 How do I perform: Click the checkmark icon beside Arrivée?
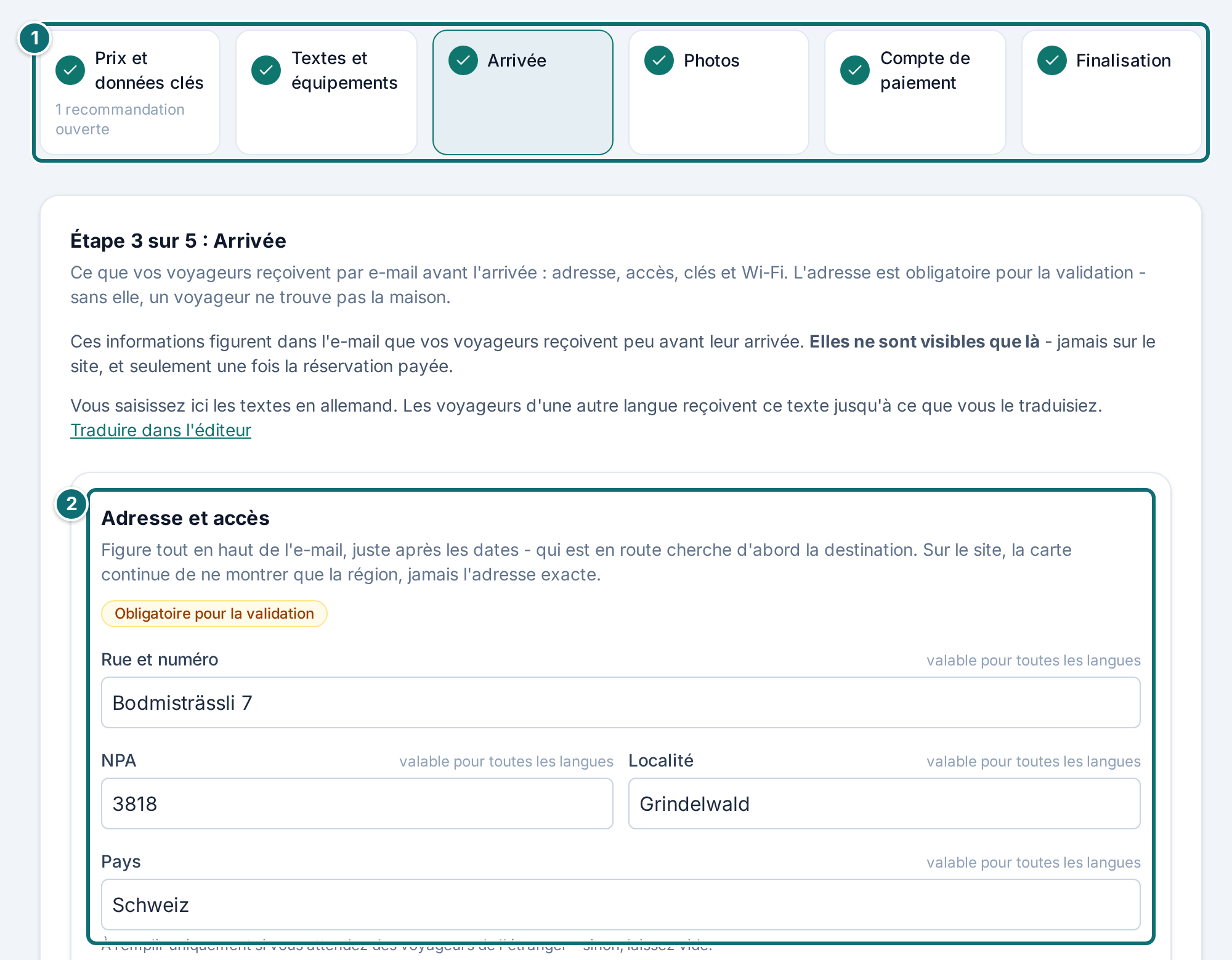pos(463,60)
